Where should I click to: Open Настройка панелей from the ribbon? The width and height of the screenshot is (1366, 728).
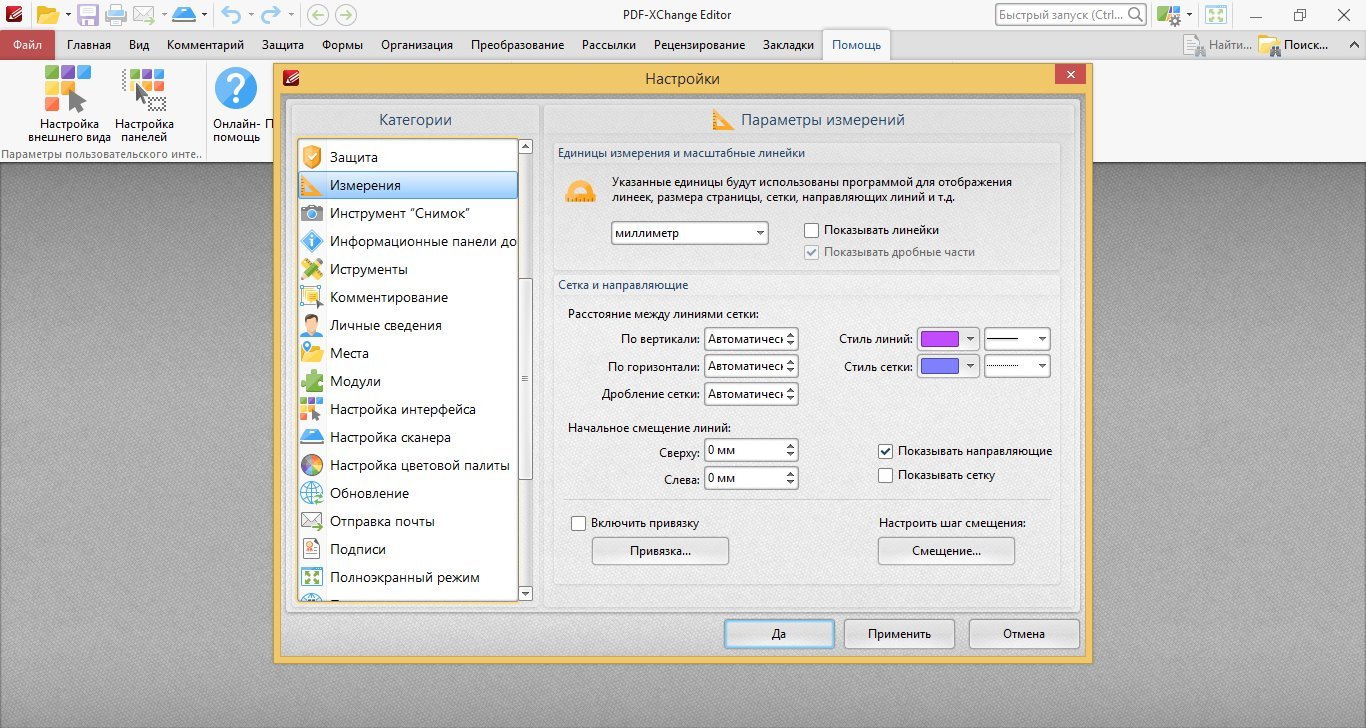pyautogui.click(x=144, y=90)
